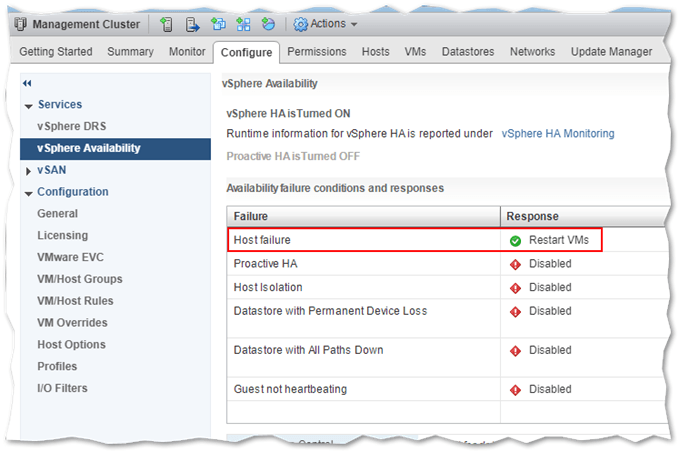Click the New Resource Pool toolbar icon
Image resolution: width=680 pixels, height=453 pixels.
(268, 24)
